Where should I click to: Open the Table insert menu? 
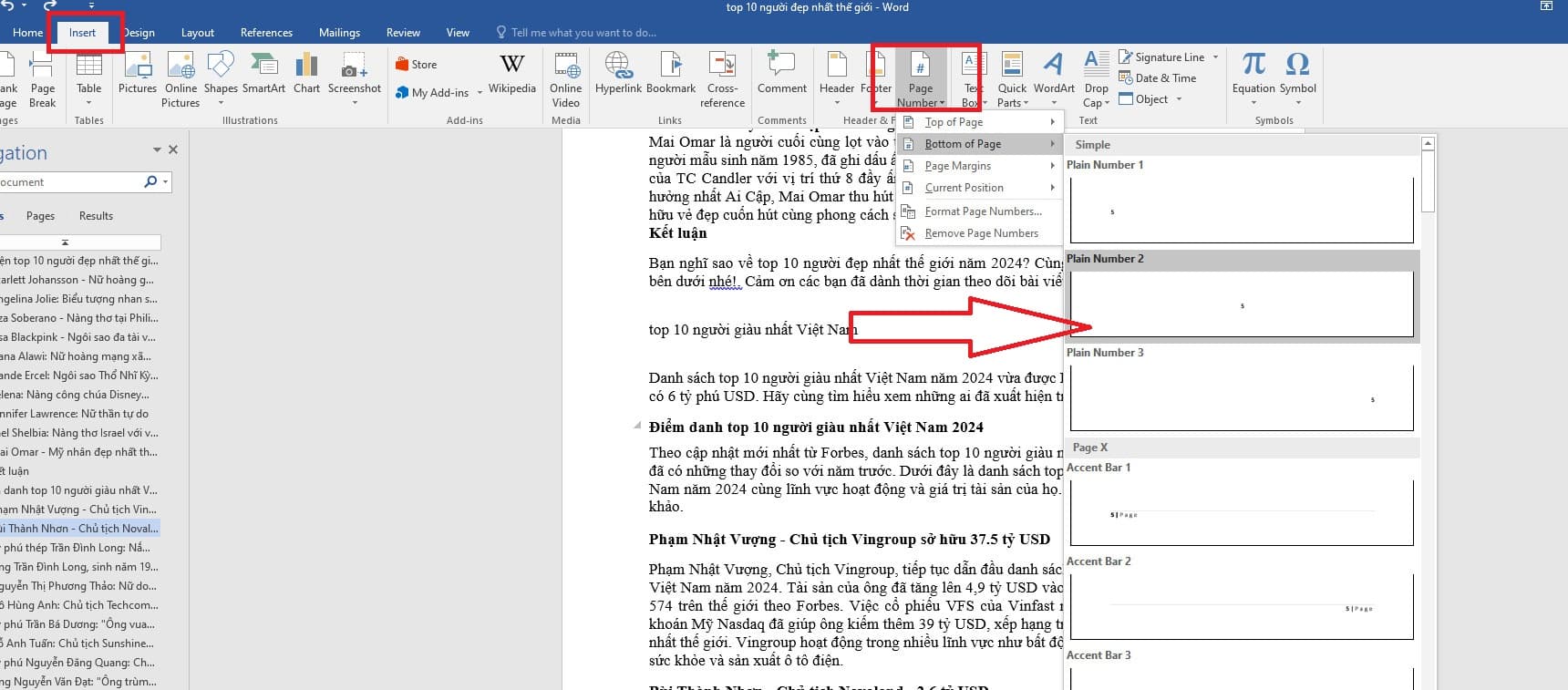[x=89, y=77]
